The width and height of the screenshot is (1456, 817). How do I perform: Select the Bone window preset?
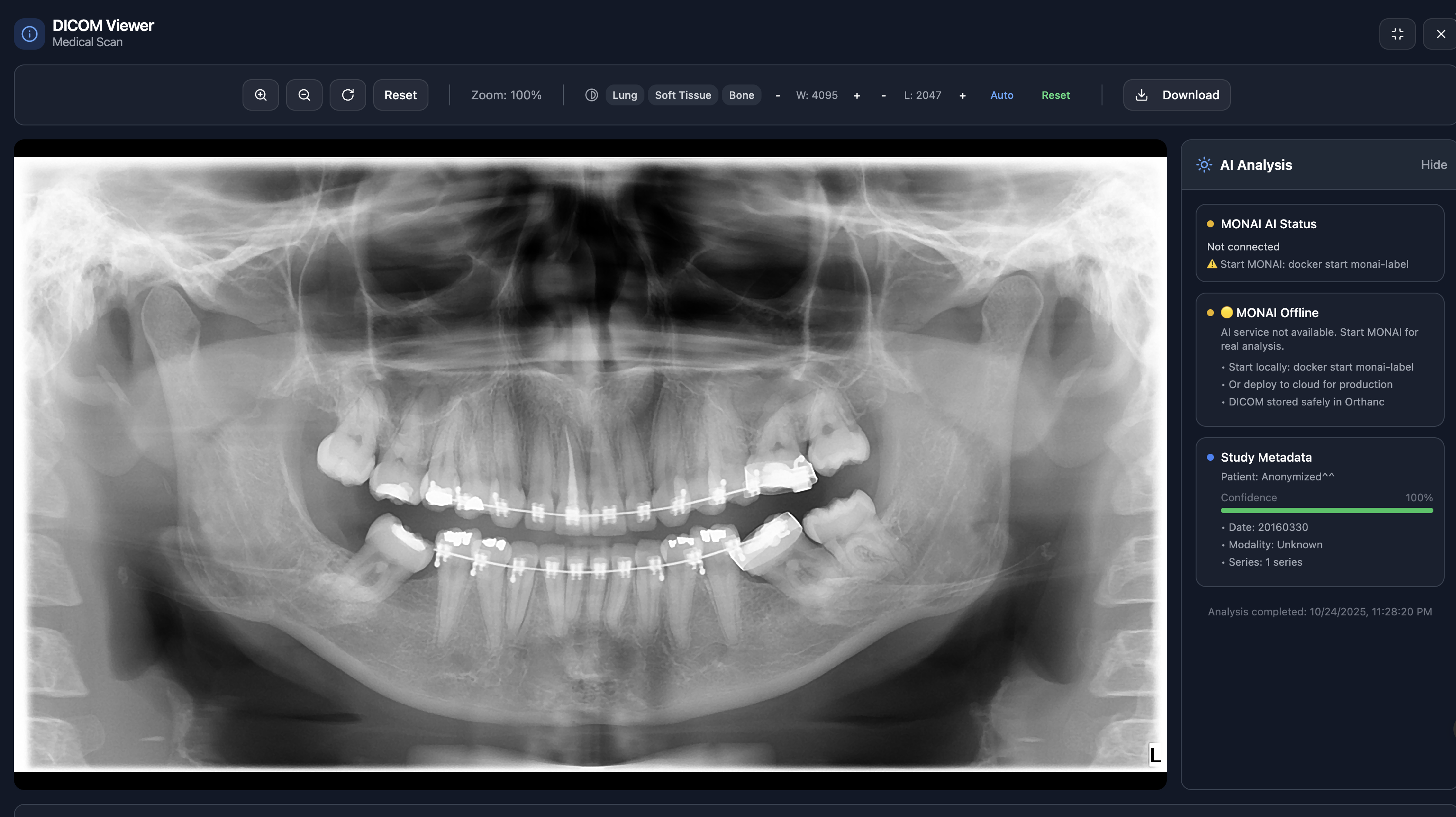tap(741, 95)
